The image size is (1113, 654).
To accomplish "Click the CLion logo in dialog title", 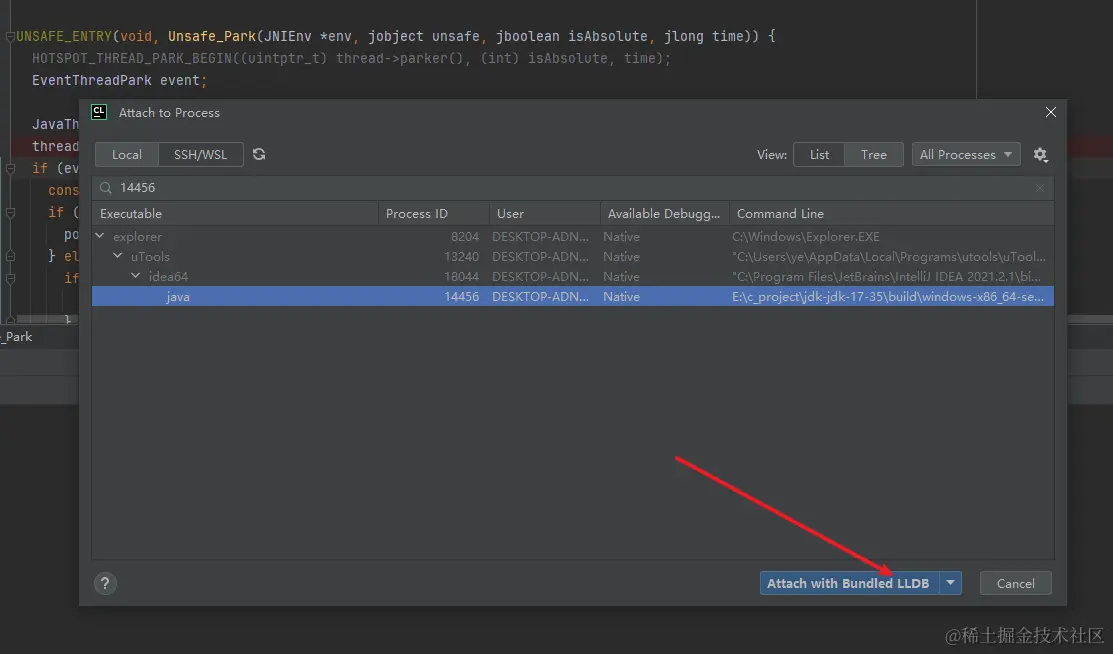I will [99, 112].
